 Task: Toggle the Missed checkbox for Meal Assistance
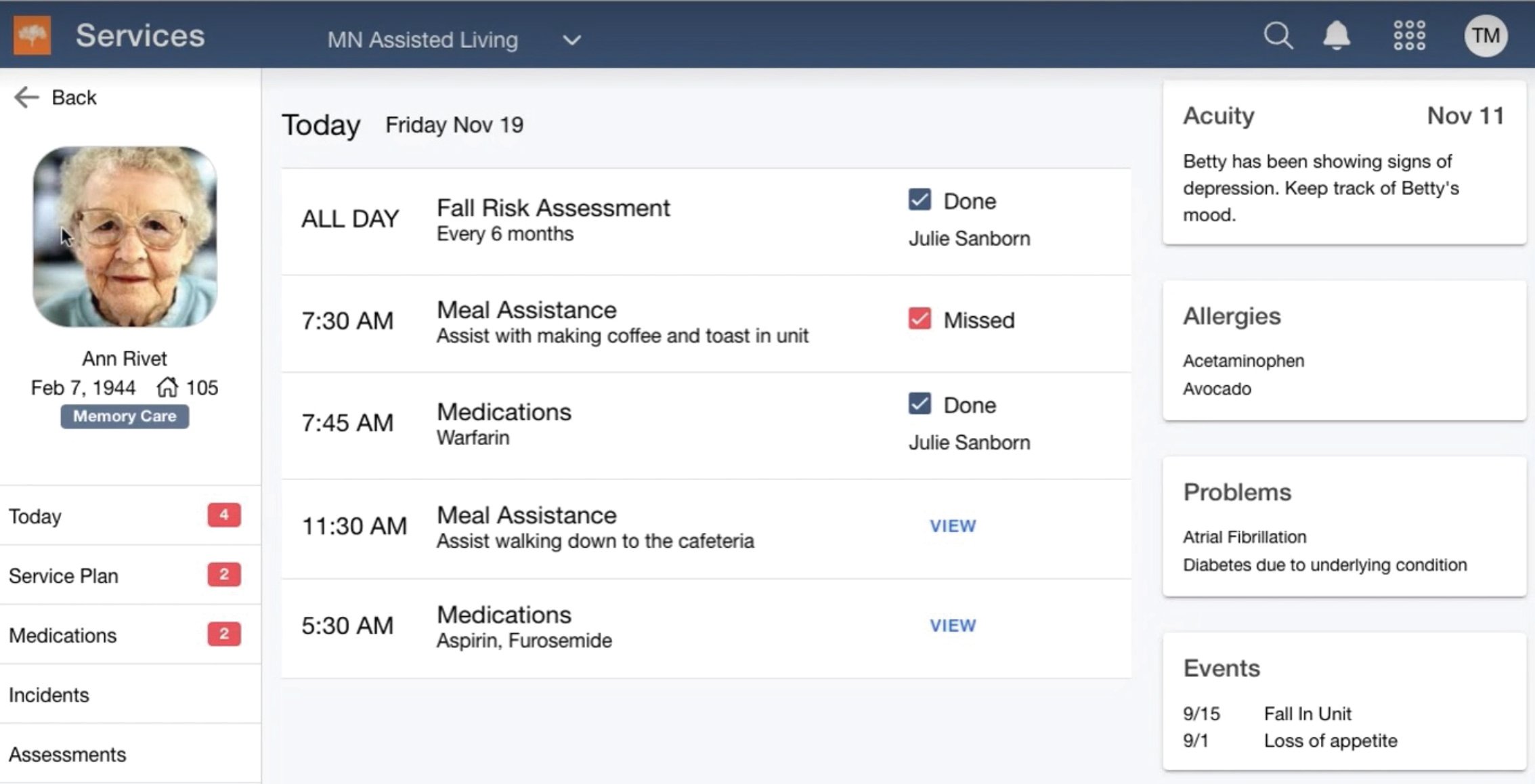pyautogui.click(x=920, y=319)
